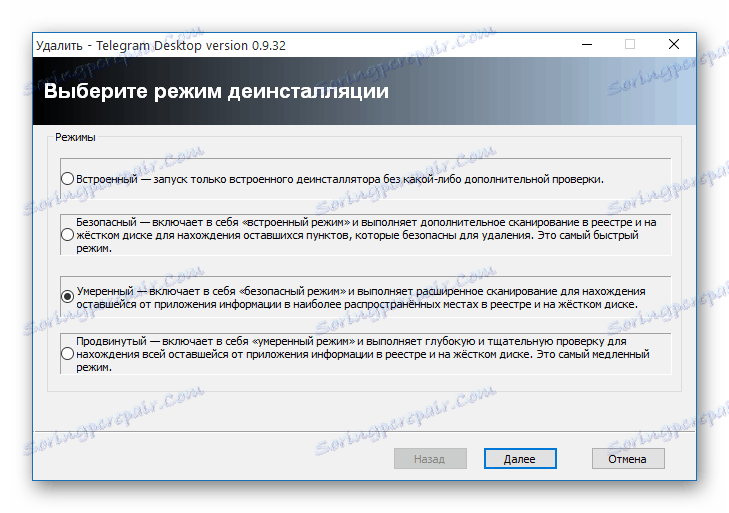
Task: Click the Далее button
Action: [x=520, y=459]
